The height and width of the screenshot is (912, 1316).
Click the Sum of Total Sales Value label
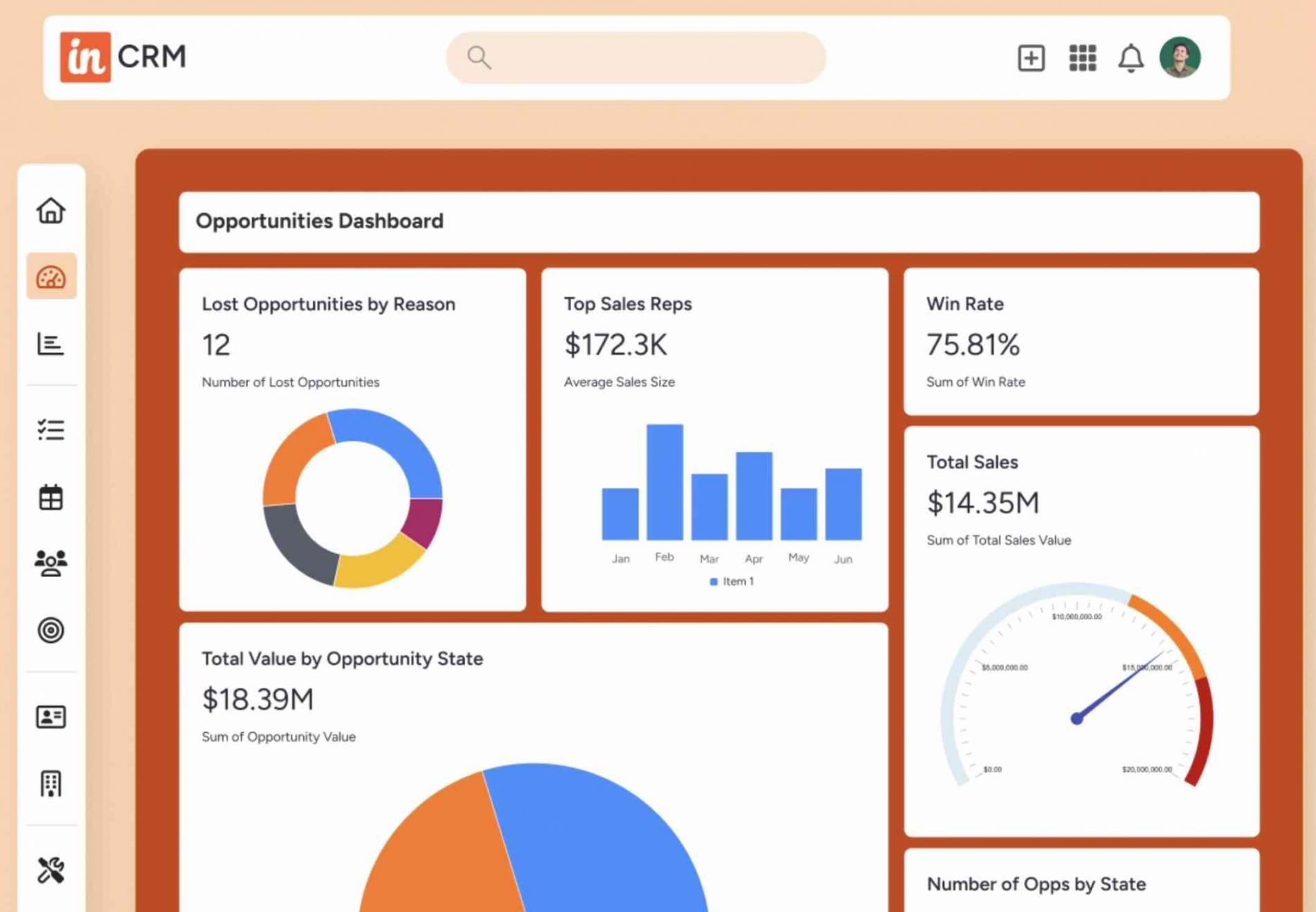(998, 540)
